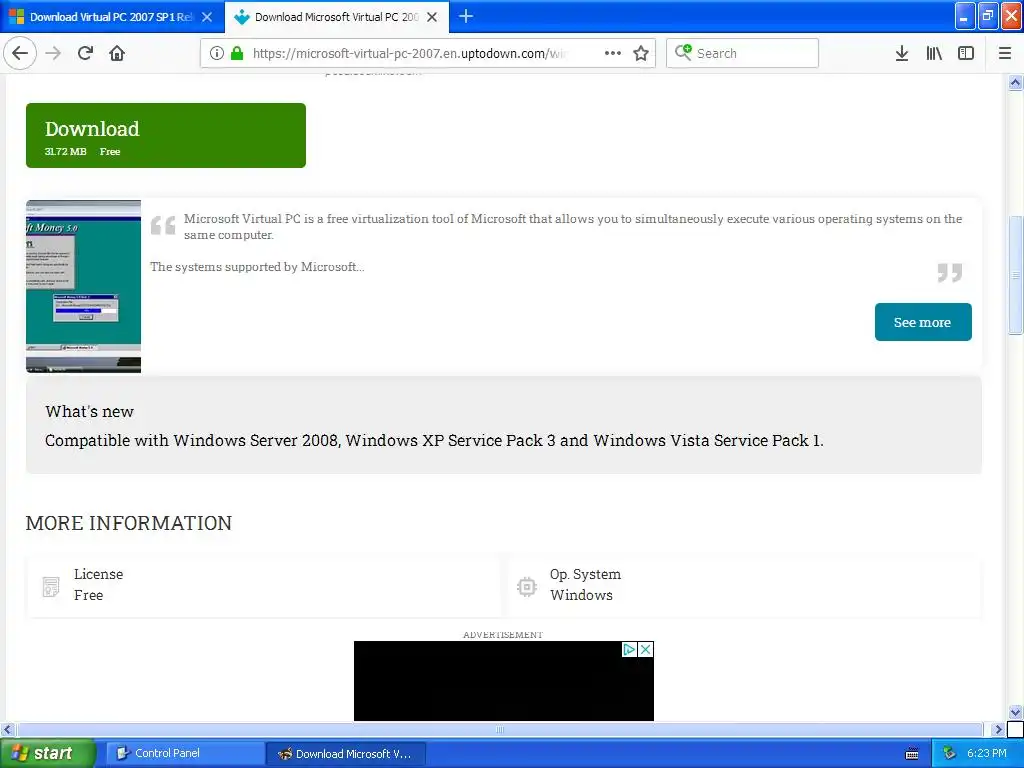The image size is (1024, 768).
Task: Open the page actions three-dots menu
Action: (613, 53)
